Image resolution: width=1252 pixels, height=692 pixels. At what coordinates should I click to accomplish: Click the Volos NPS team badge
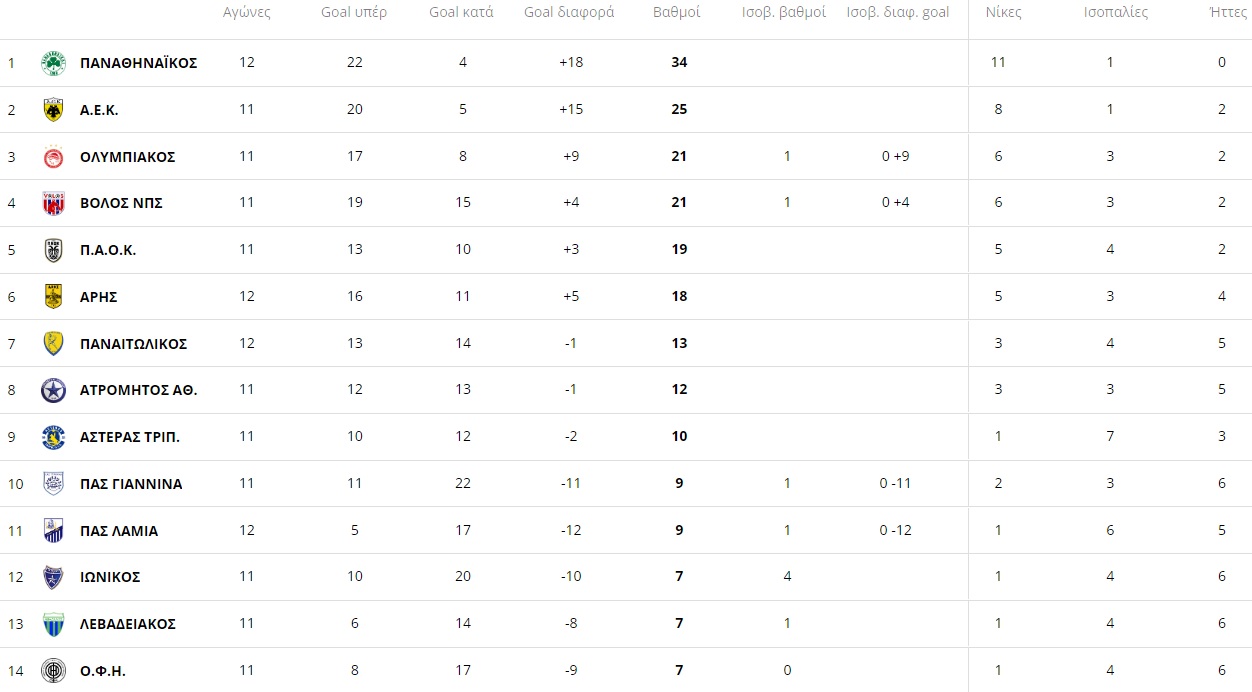pyautogui.click(x=53, y=203)
